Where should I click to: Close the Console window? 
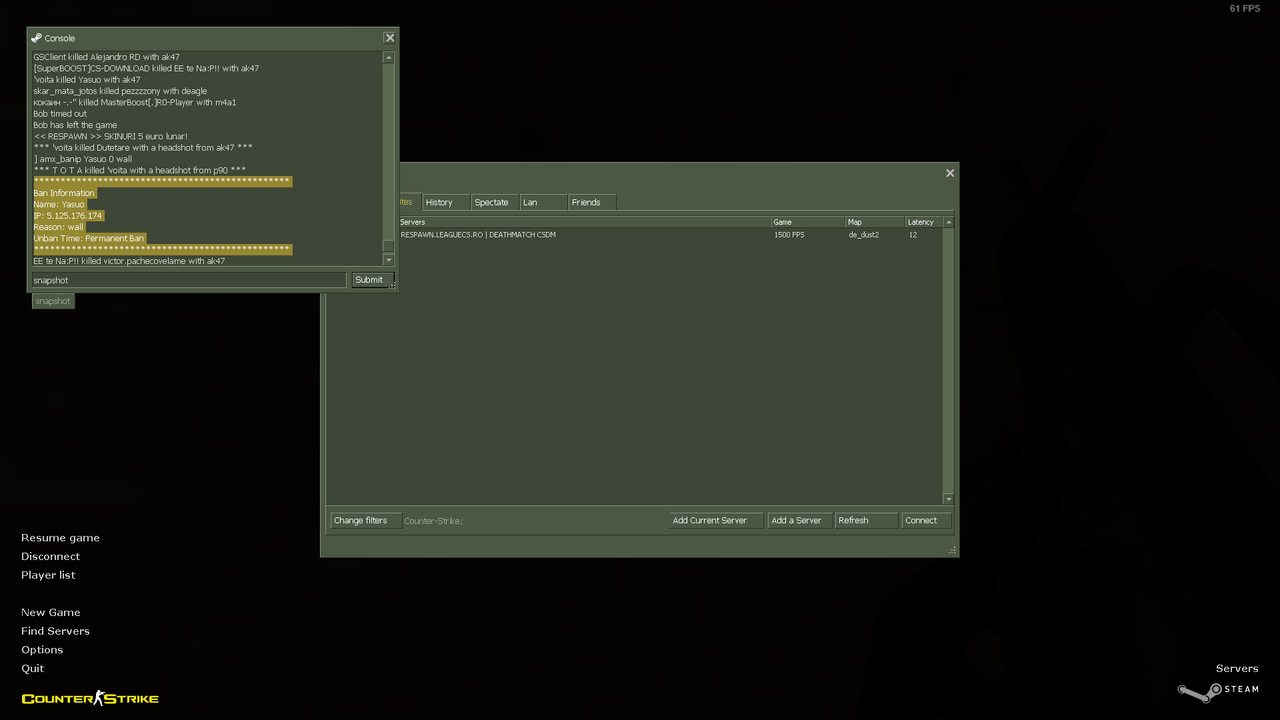pos(390,38)
